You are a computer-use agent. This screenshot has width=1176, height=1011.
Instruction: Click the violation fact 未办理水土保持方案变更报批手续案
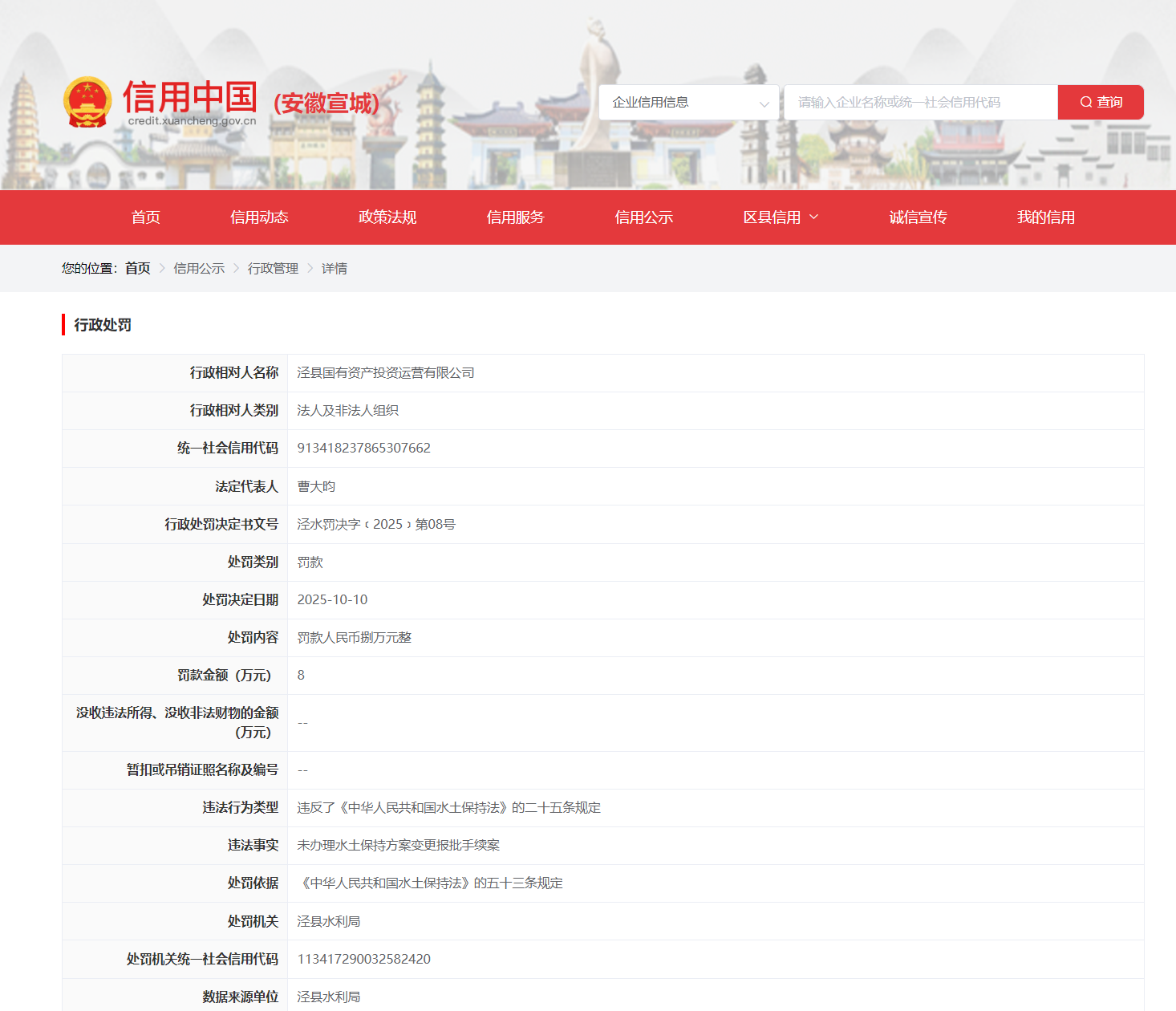(398, 846)
